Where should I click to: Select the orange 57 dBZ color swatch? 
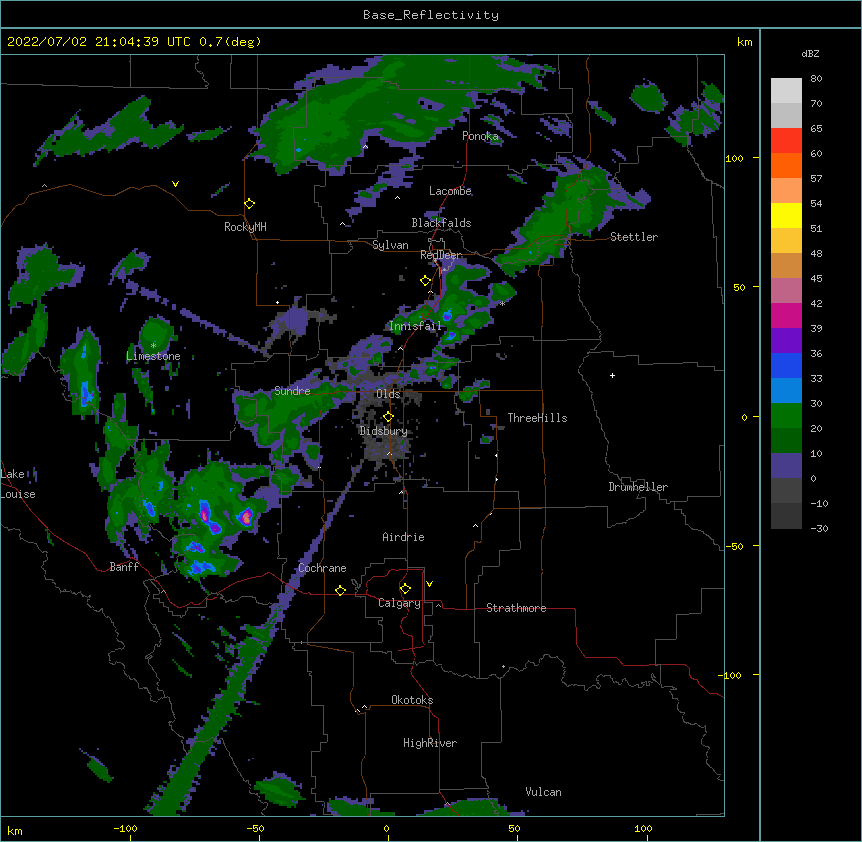point(786,165)
